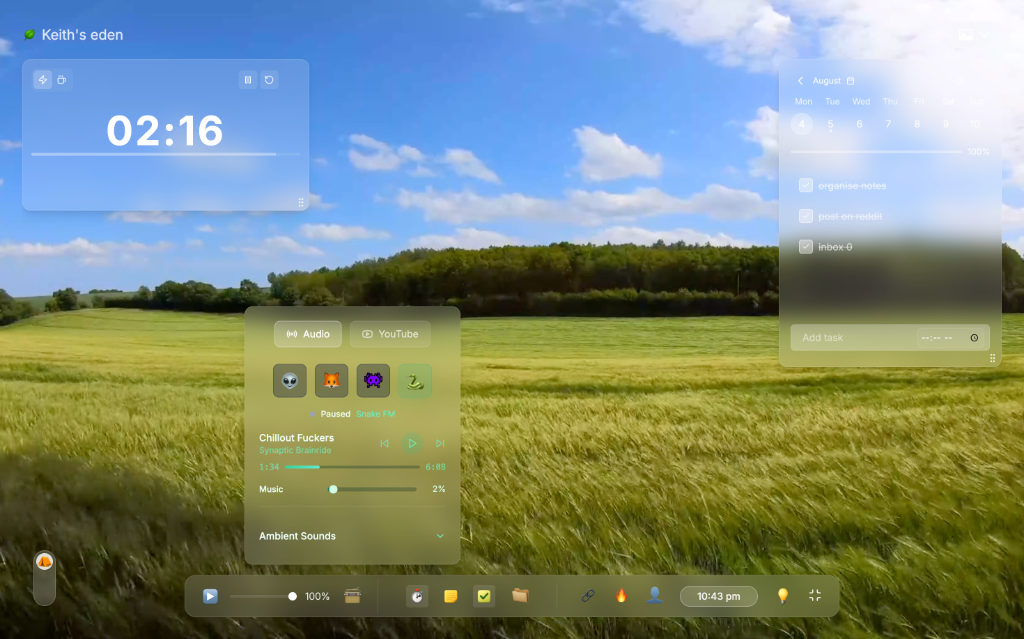Screen dimensions: 1024x639
Task: Select the break coffee cup mode on timer
Action: point(62,79)
